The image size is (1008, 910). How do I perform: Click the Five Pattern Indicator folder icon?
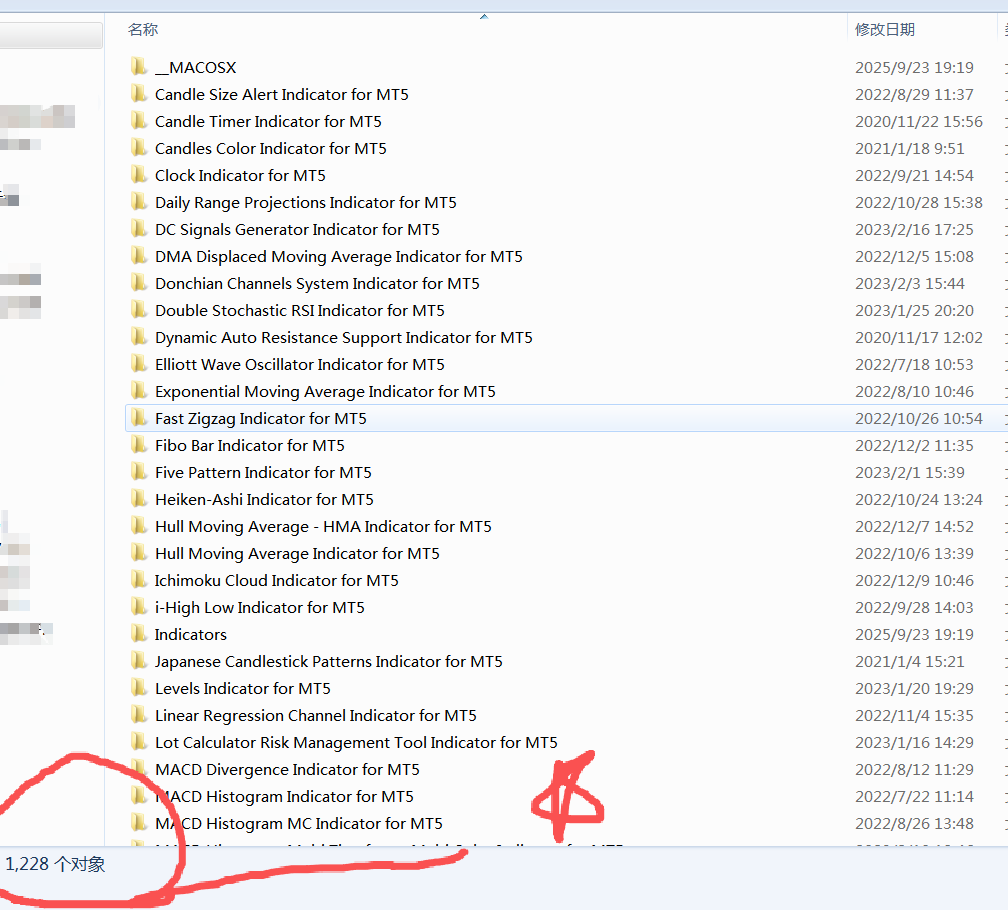pyautogui.click(x=139, y=472)
